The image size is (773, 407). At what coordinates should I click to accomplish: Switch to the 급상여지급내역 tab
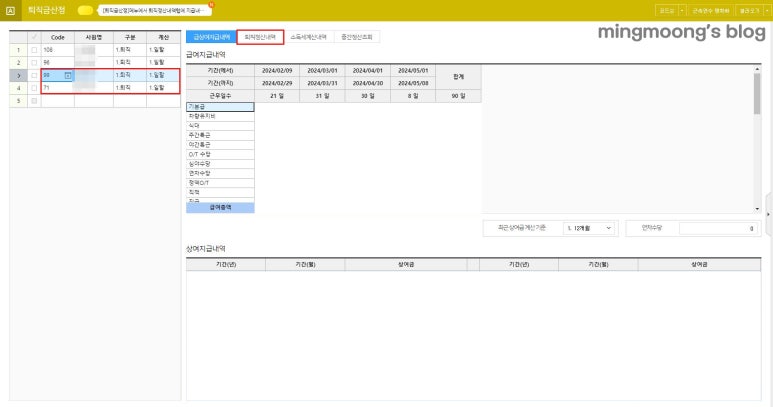coord(211,37)
